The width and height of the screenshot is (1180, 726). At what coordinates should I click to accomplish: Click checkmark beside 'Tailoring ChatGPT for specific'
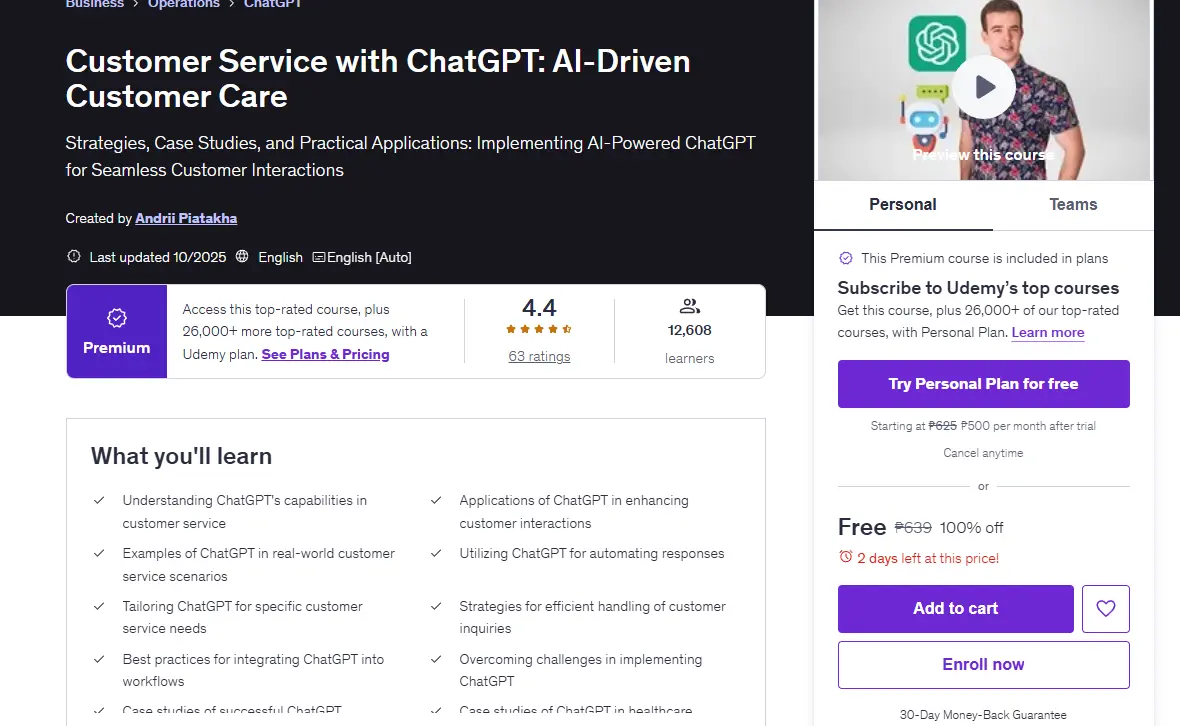99,606
